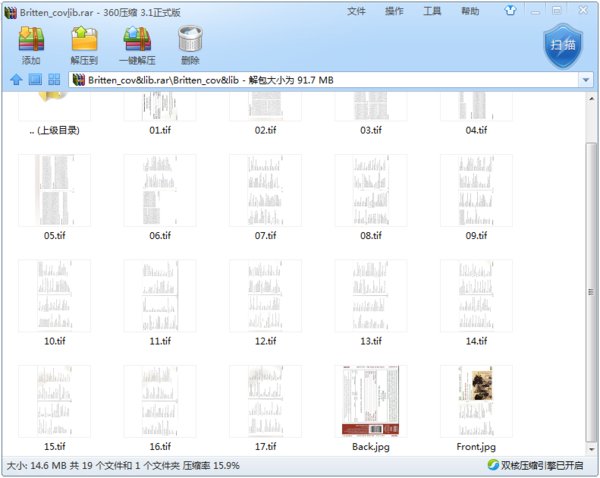This screenshot has height=478, width=600.
Task: Go up one level with the up arrow
Action: [16, 80]
